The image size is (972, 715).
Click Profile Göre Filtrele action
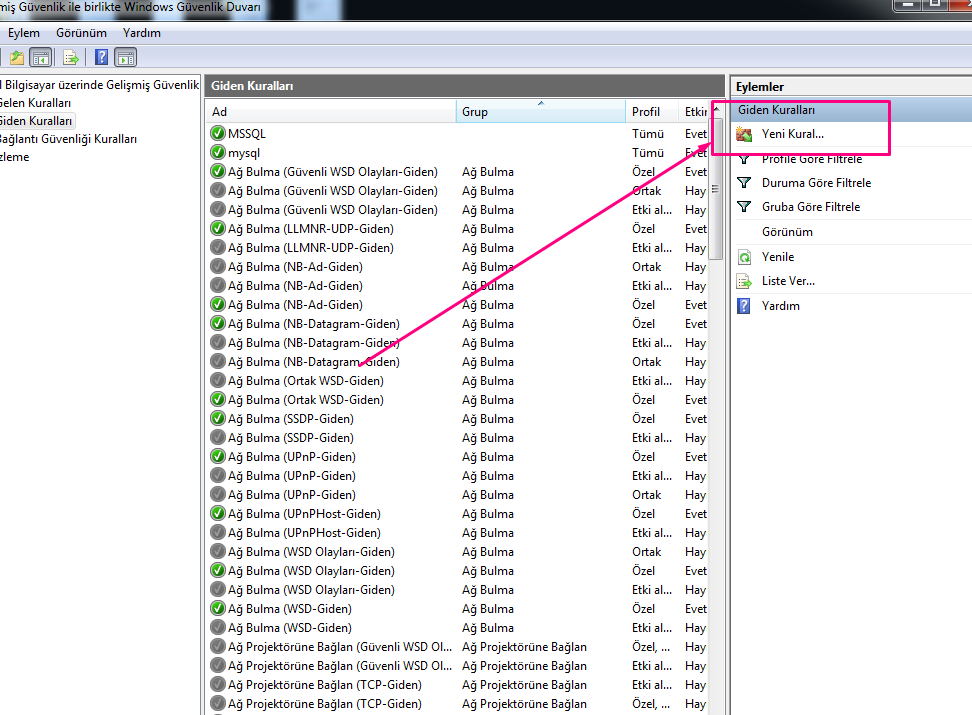[x=811, y=159]
